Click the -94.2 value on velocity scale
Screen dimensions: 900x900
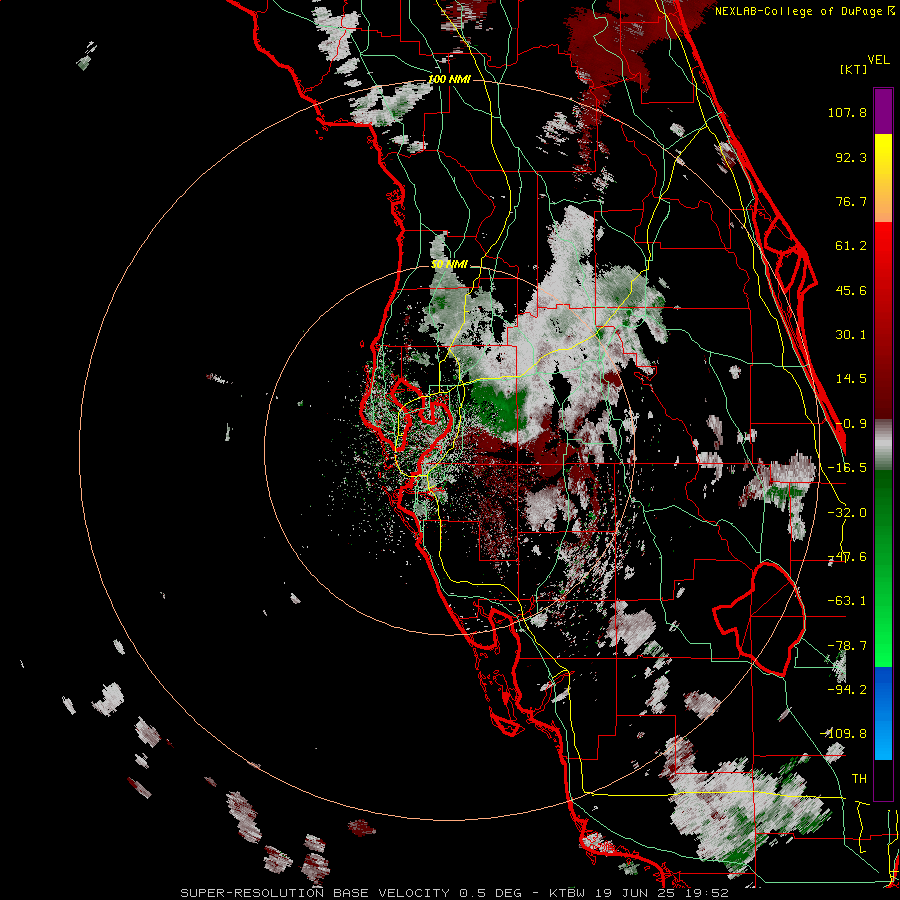click(847, 690)
